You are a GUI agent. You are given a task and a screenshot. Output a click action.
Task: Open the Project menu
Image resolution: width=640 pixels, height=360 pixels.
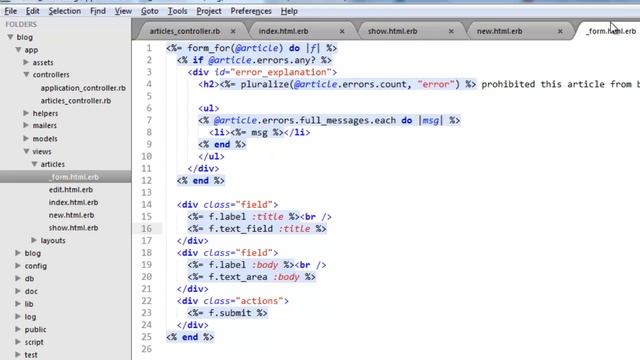(x=209, y=11)
